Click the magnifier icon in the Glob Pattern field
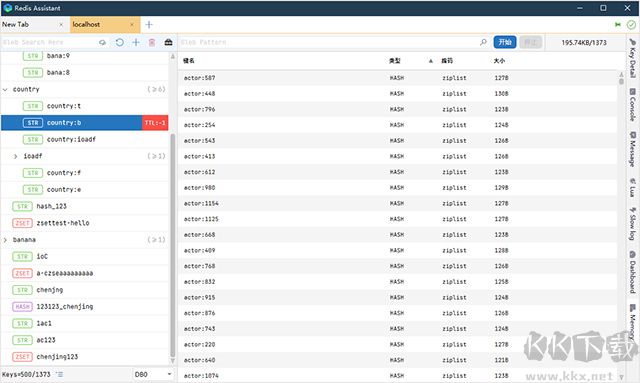This screenshot has height=383, width=640. tap(483, 42)
